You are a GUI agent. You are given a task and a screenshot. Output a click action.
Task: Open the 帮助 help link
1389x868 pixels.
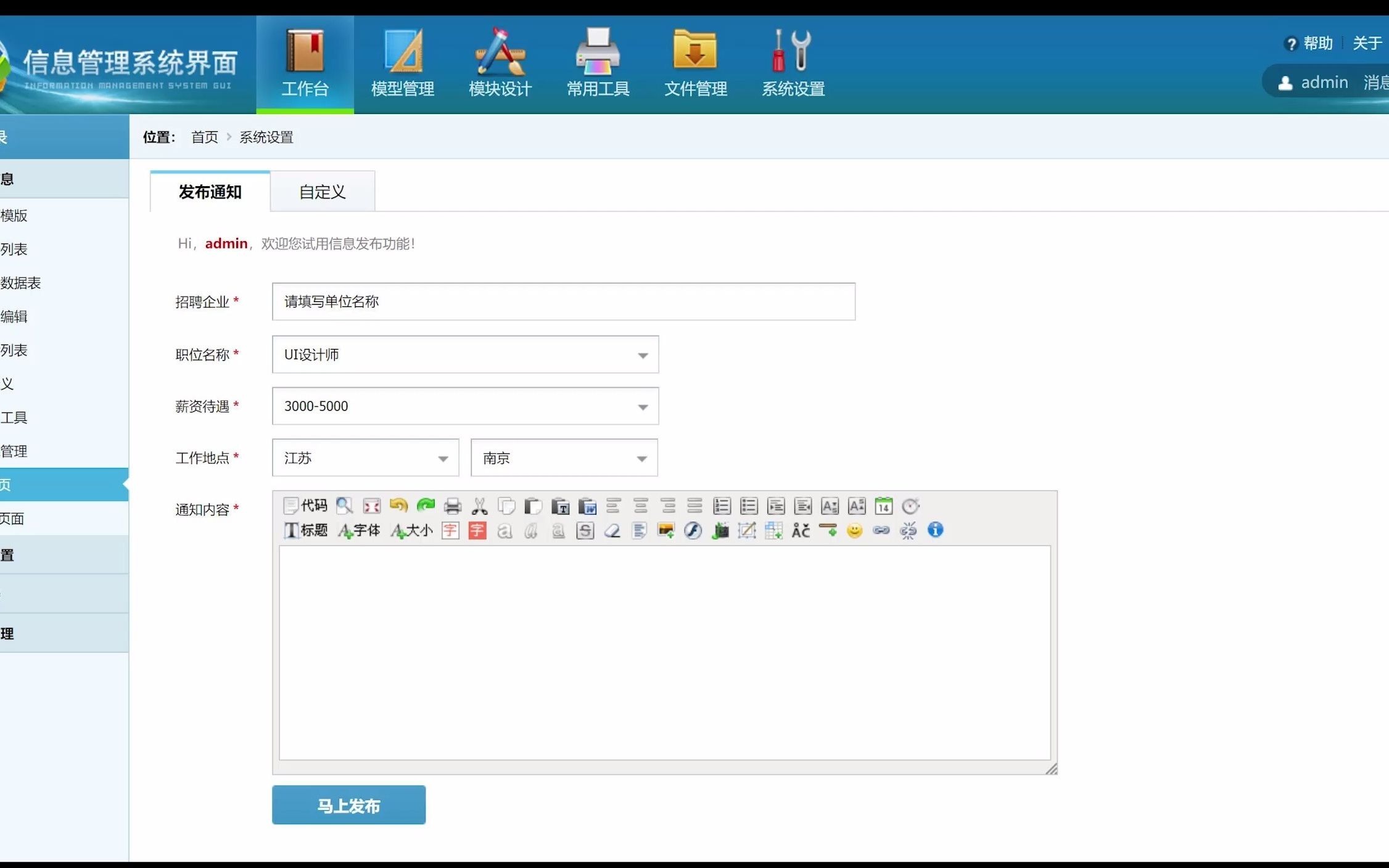click(1319, 43)
